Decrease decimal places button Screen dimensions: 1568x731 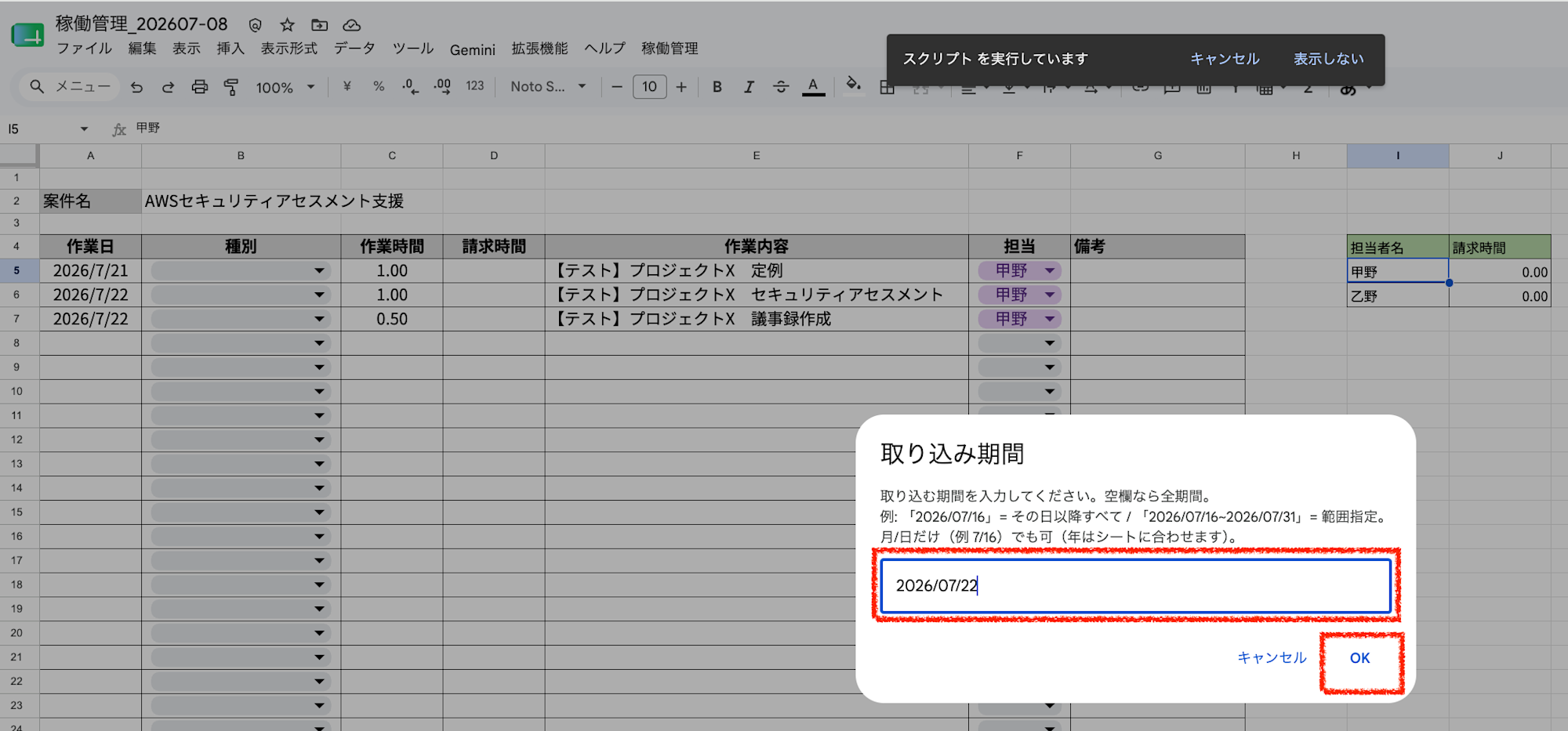coord(410,86)
